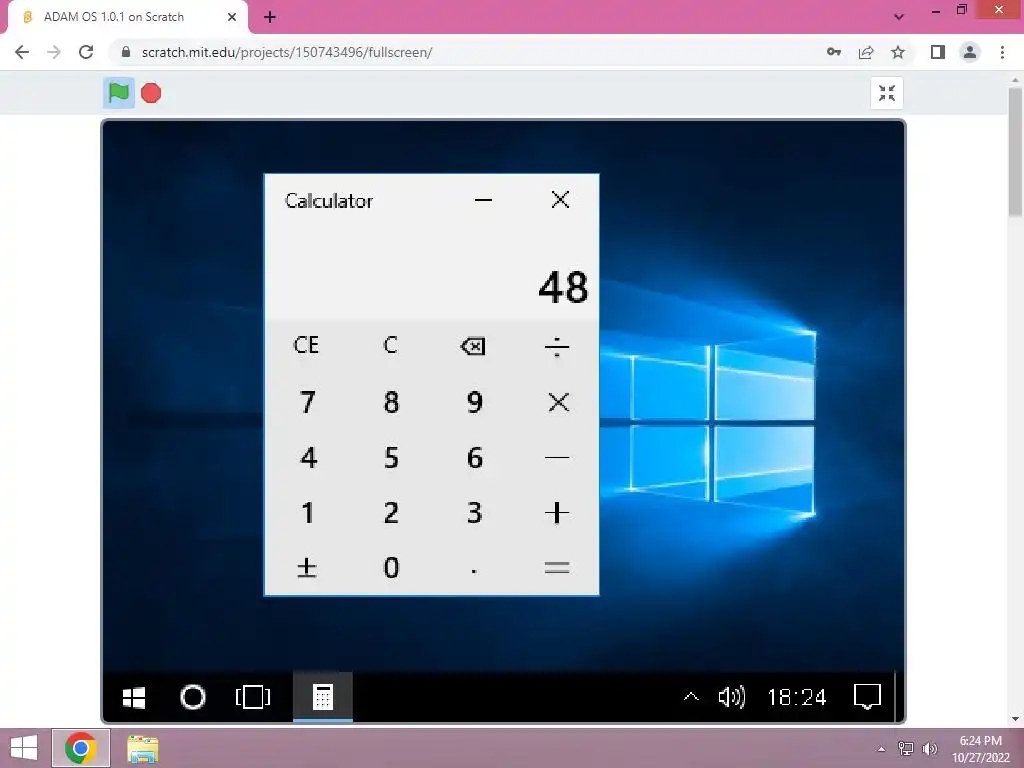The image size is (1024, 768).
Task: Click the multiply operator key
Action: pyautogui.click(x=558, y=402)
